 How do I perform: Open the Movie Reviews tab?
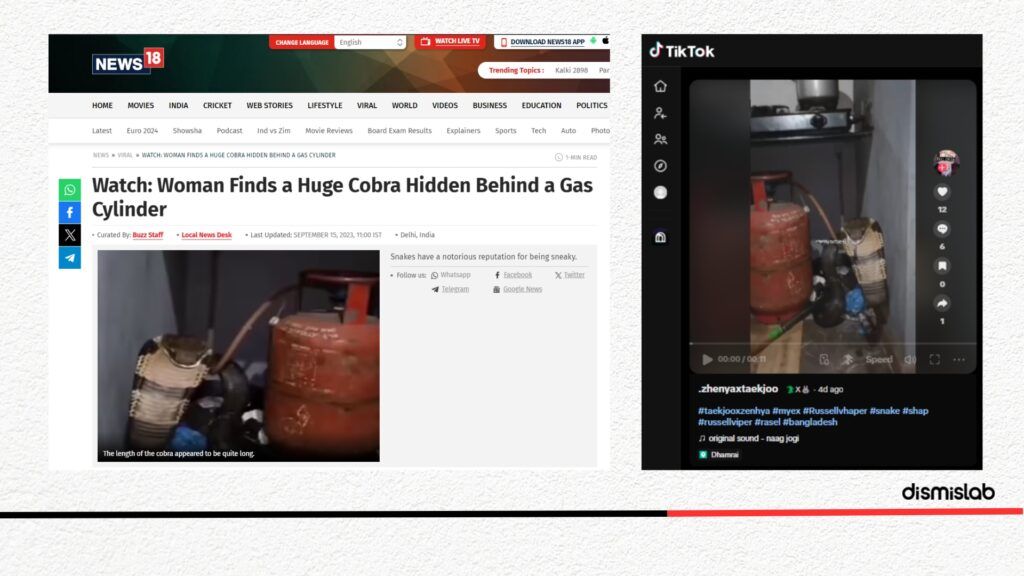(x=329, y=131)
